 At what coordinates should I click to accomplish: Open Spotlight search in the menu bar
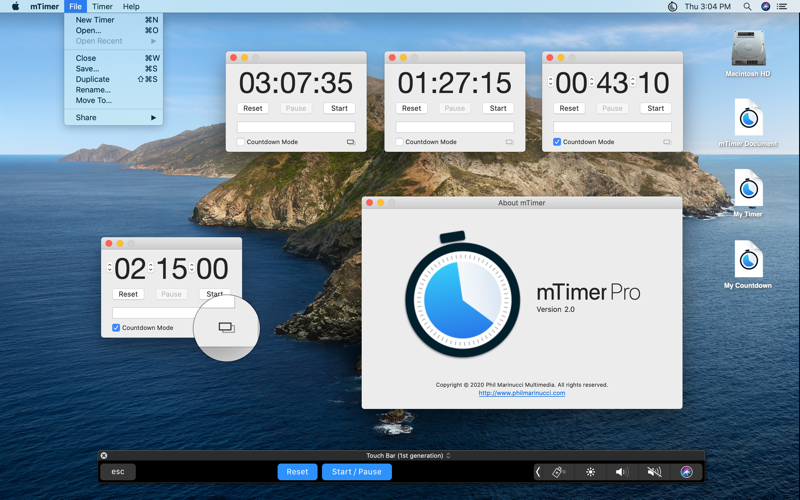[x=747, y=7]
